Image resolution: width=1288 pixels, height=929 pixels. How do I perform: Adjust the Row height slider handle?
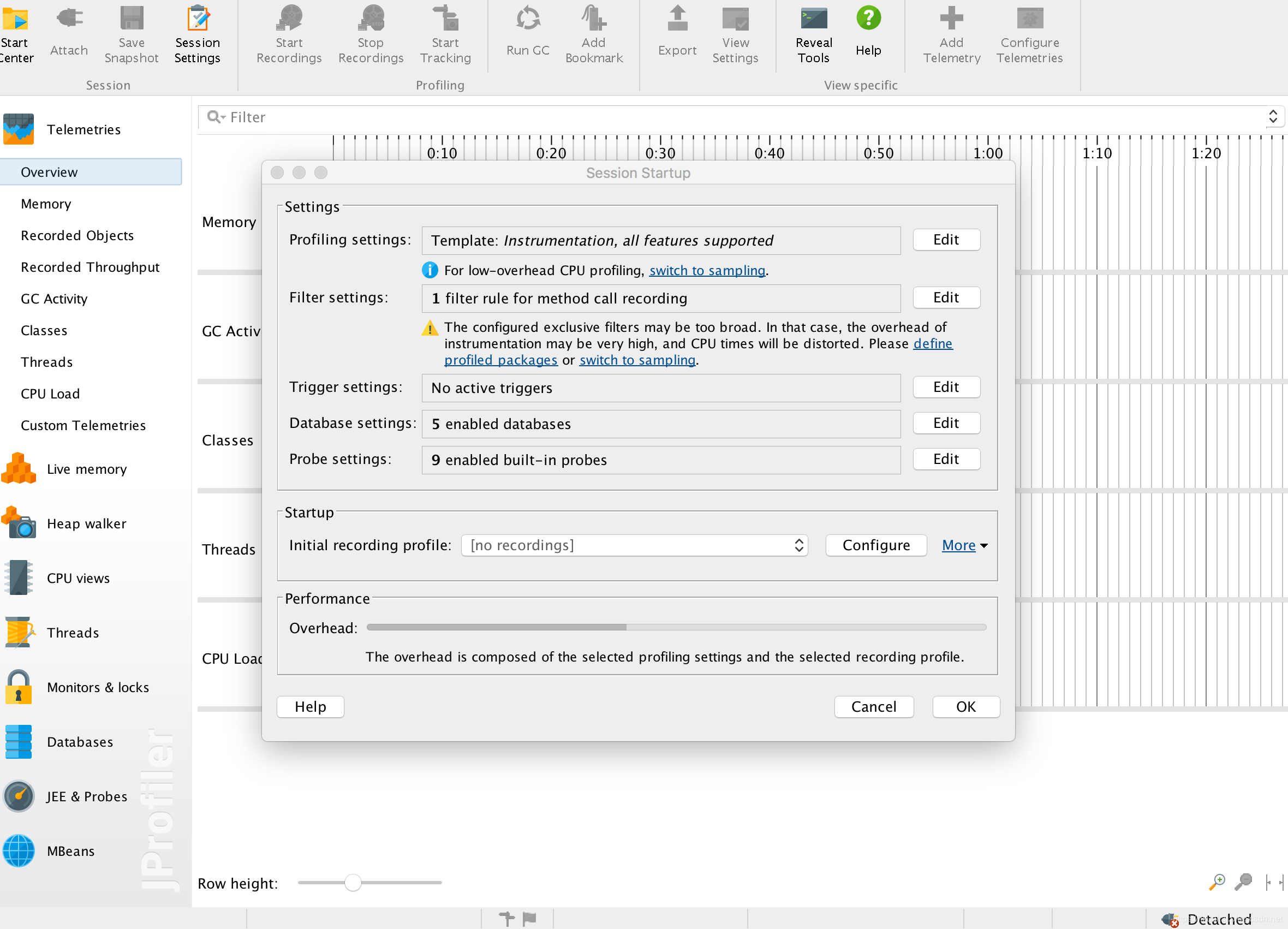coord(353,883)
